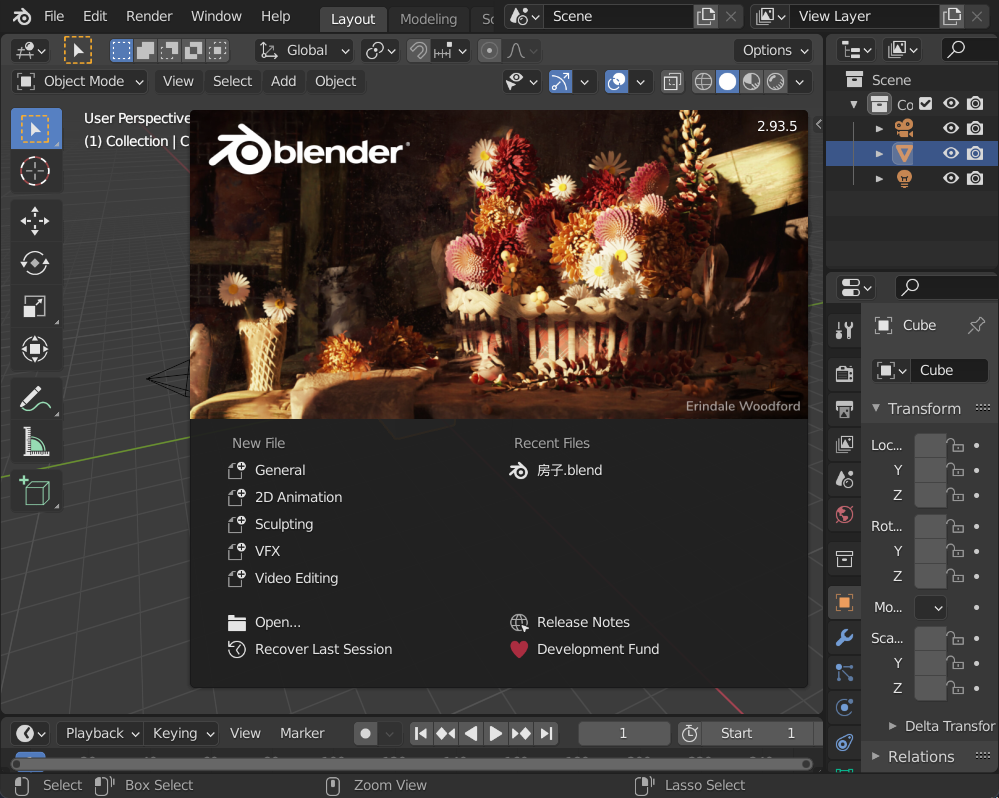This screenshot has height=798, width=999.
Task: Open the Edit menu
Action: click(95, 17)
